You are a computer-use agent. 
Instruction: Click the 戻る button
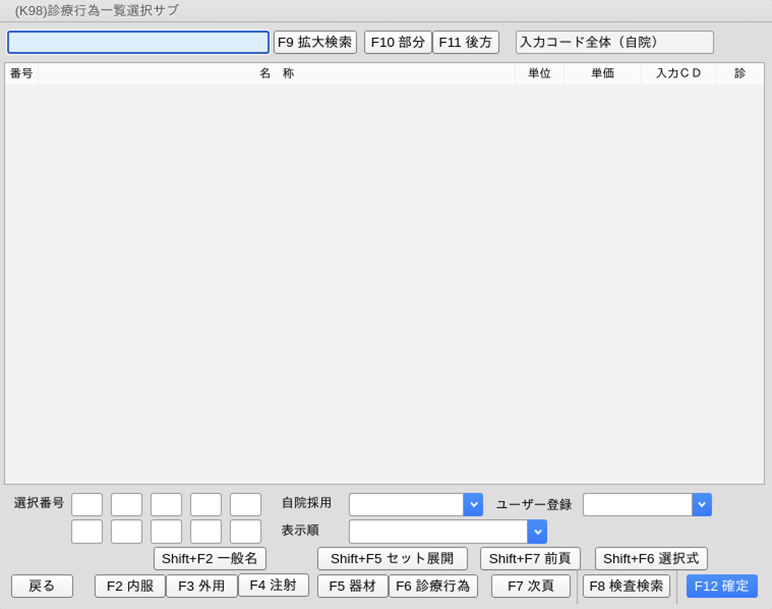pyautogui.click(x=42, y=586)
